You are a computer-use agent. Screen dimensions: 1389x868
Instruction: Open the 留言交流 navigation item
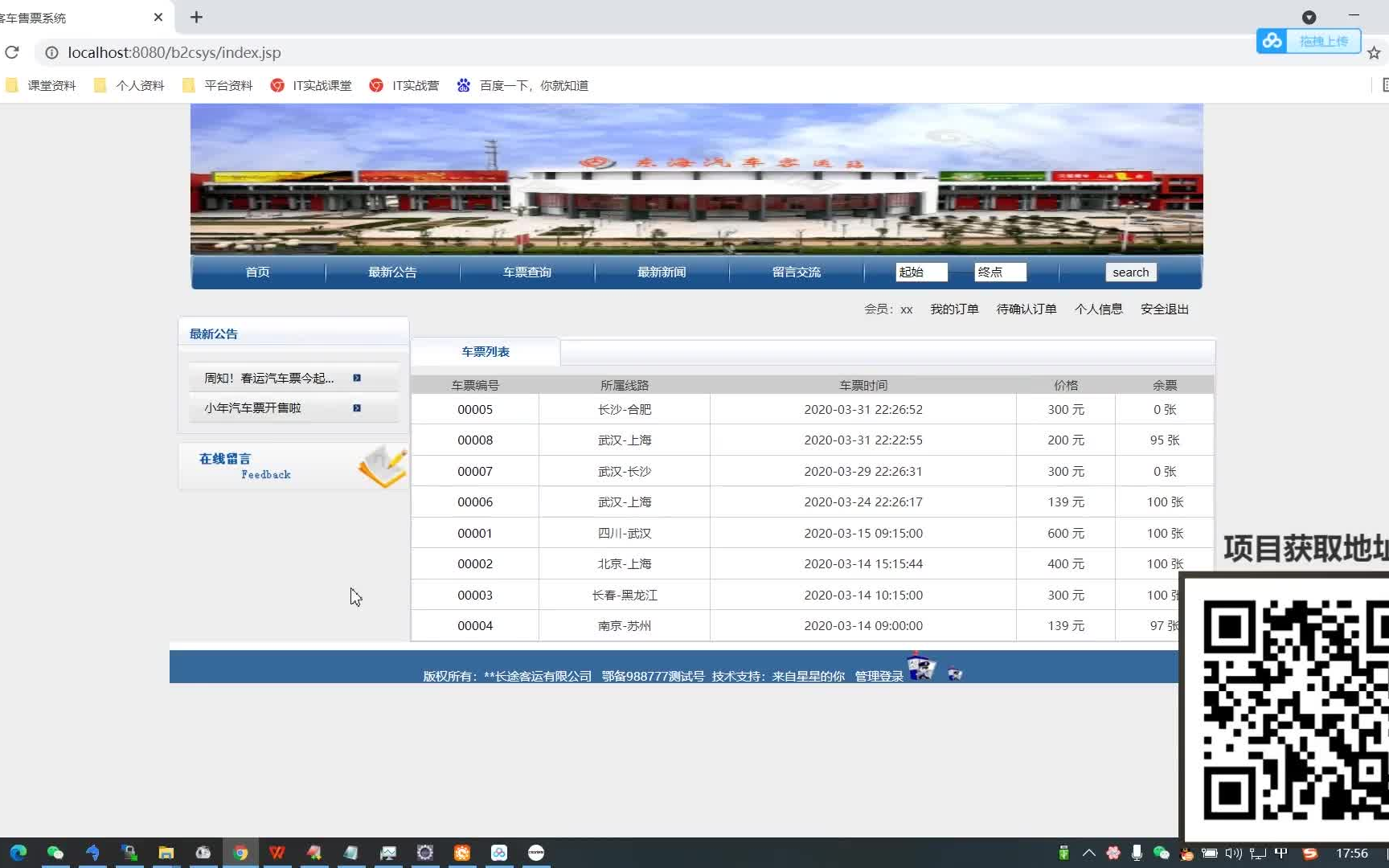(x=797, y=272)
